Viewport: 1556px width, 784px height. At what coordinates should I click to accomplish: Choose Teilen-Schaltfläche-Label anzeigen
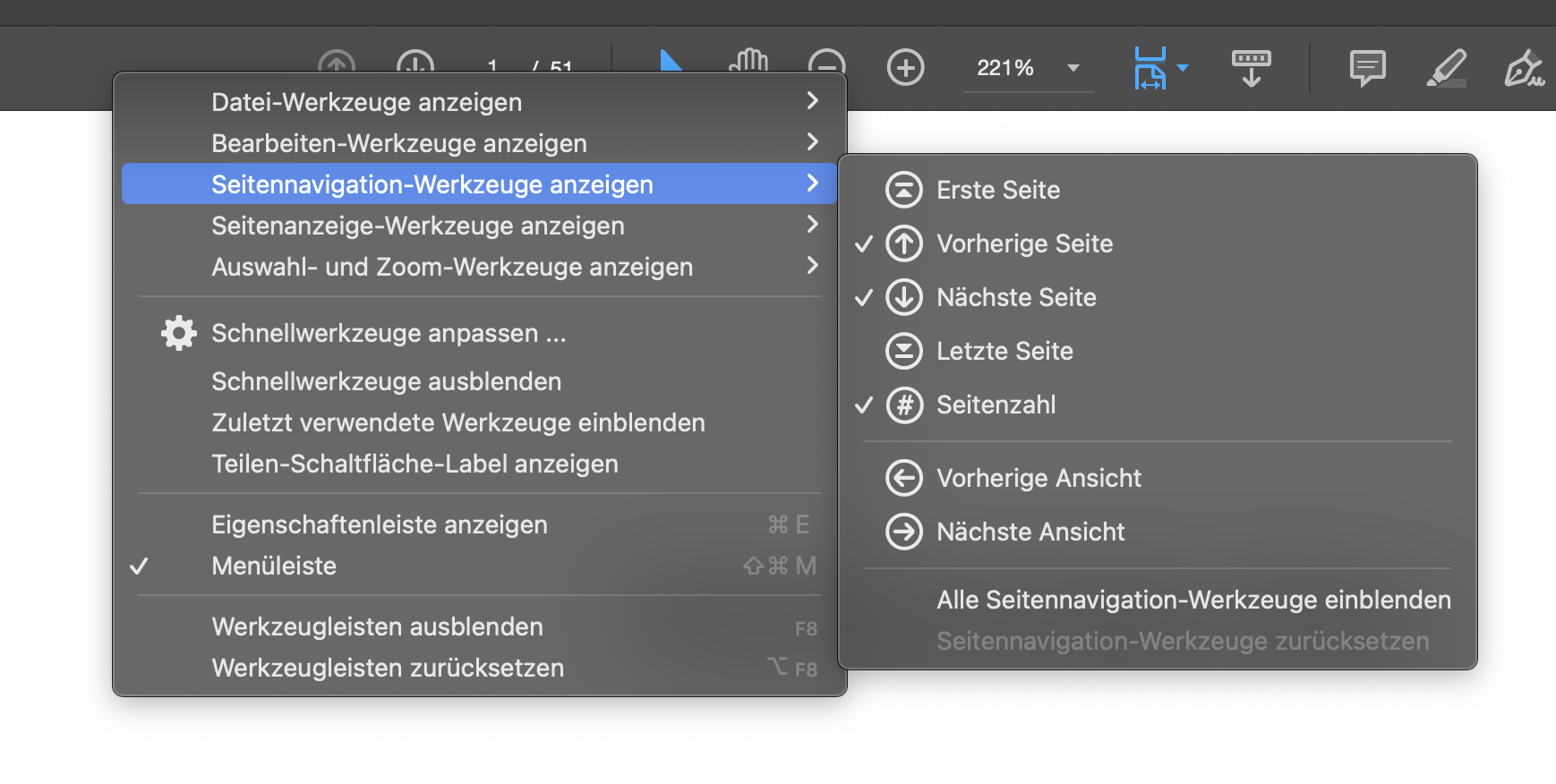pos(479,464)
